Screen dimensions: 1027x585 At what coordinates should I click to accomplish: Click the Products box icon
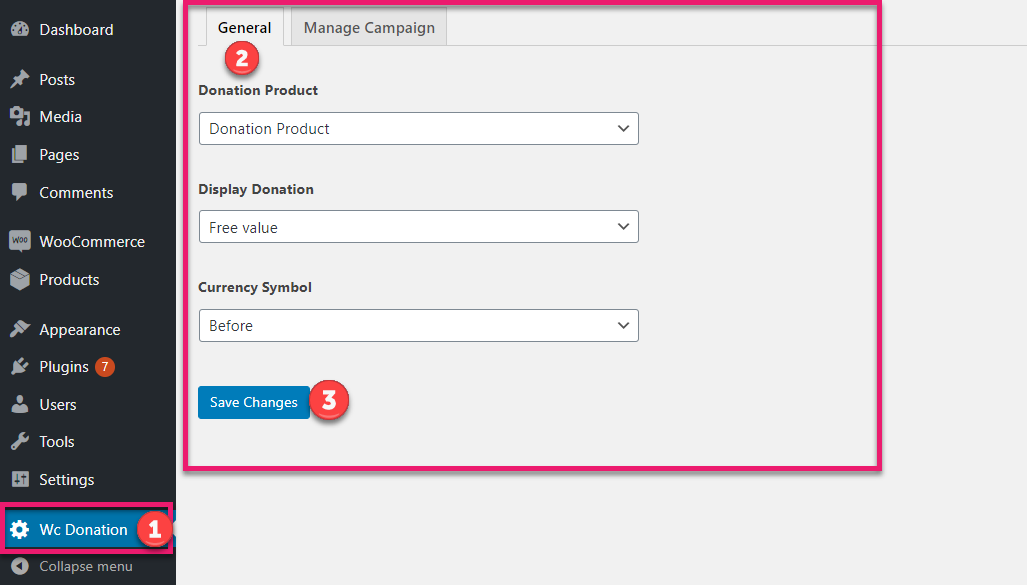click(20, 280)
